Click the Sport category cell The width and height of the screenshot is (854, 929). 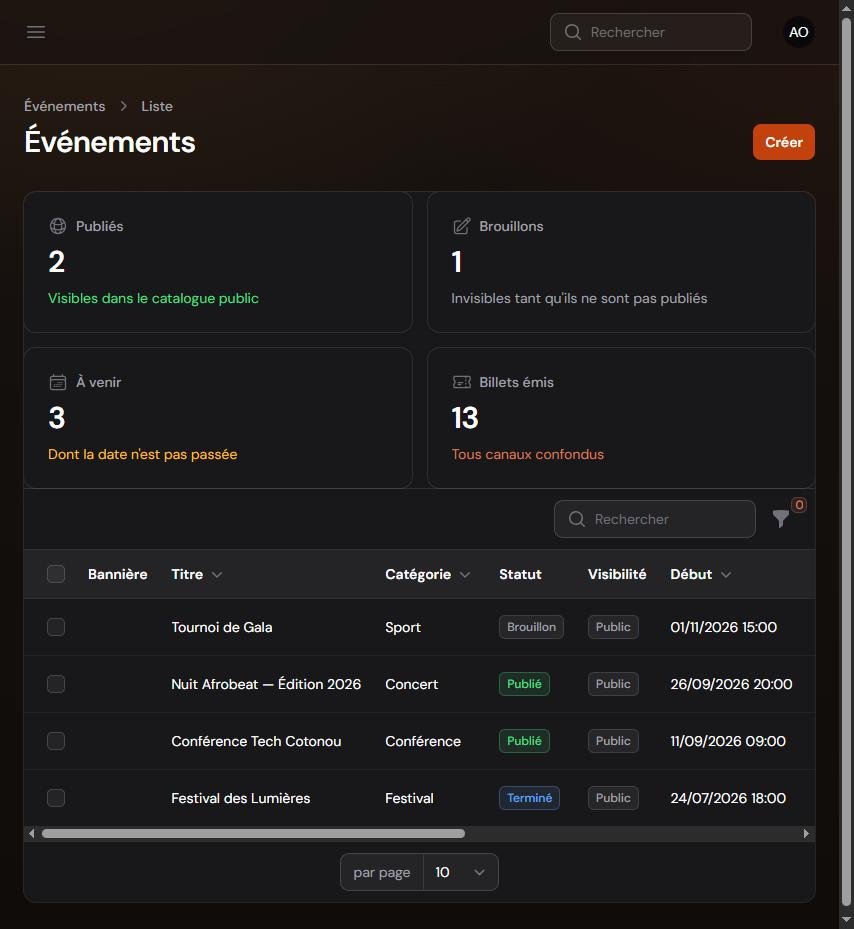pyautogui.click(x=403, y=627)
